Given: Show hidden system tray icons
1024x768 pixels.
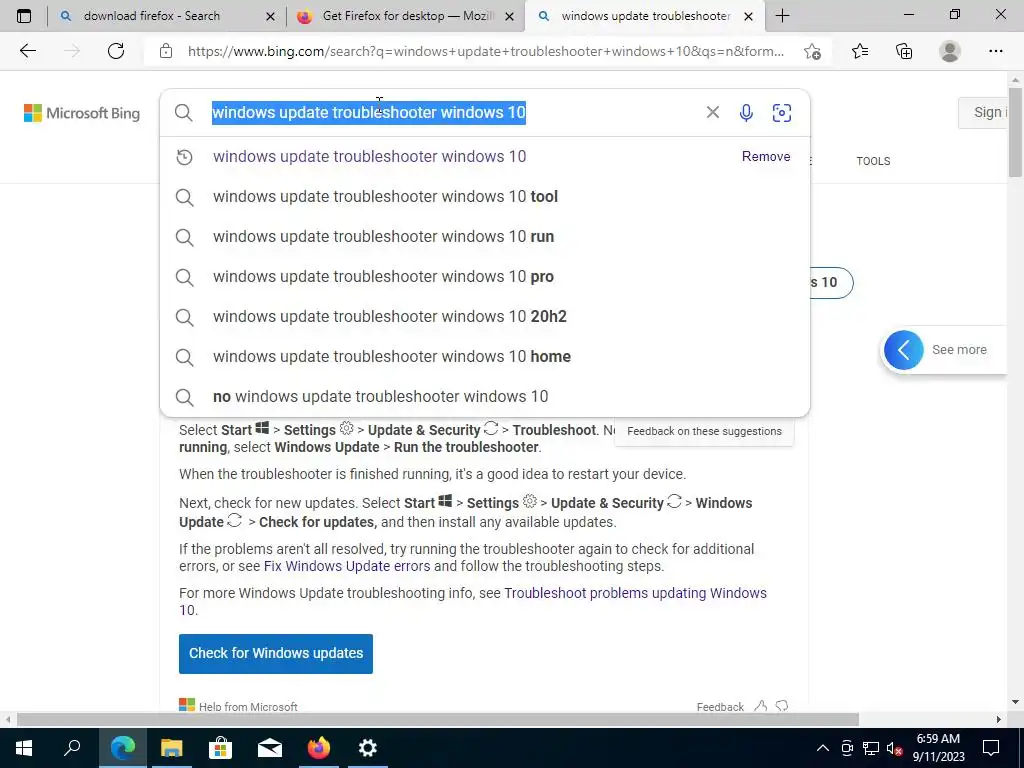Looking at the screenshot, I should pos(823,748).
